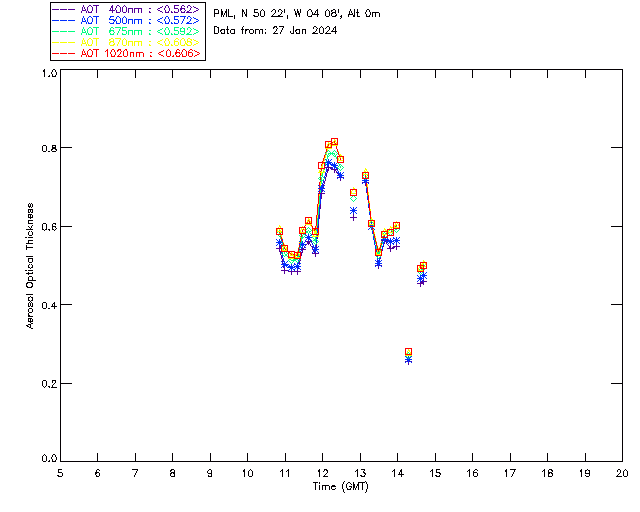Click the last red square marker before hour 15

pyautogui.click(x=423, y=265)
